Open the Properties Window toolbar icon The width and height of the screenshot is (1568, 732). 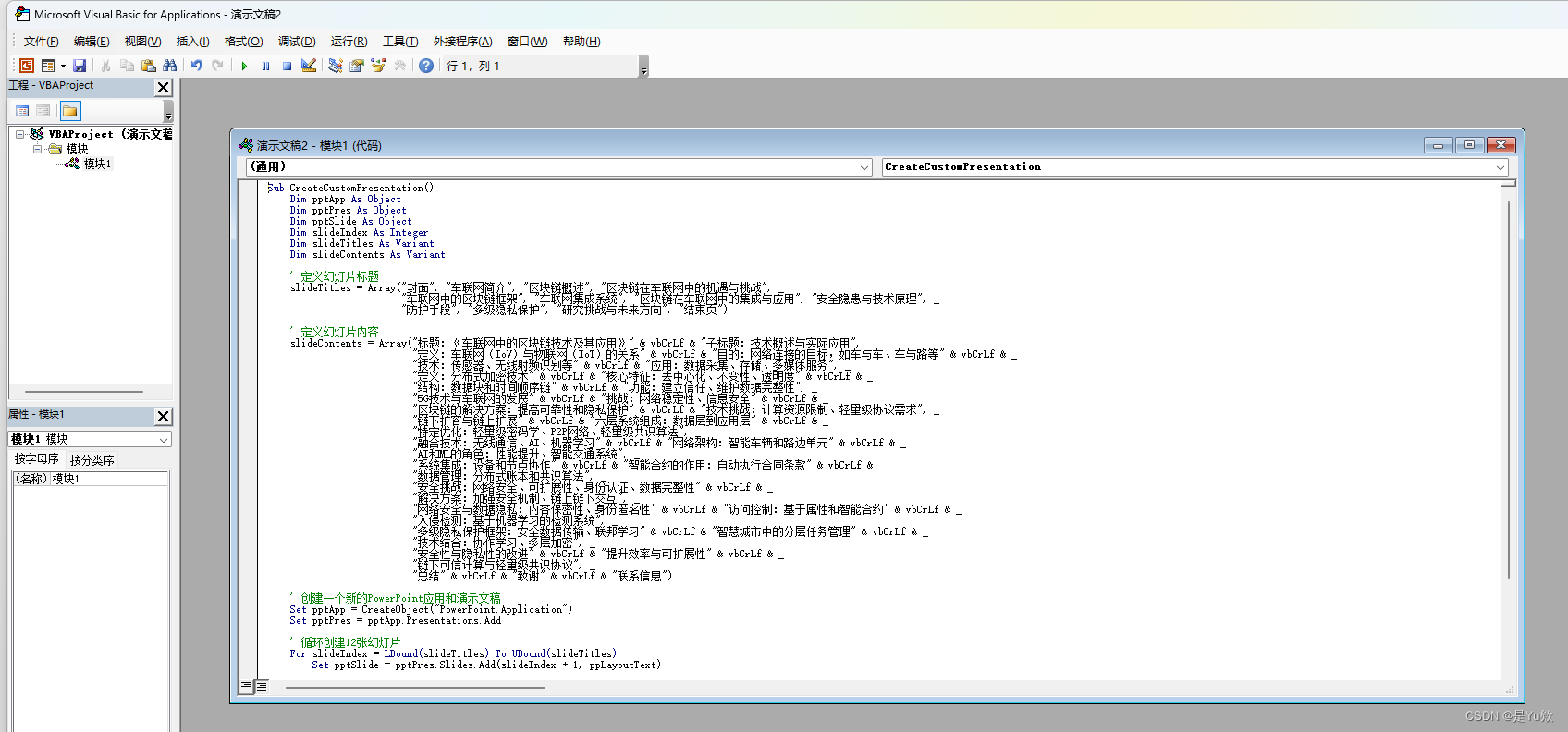tap(356, 66)
